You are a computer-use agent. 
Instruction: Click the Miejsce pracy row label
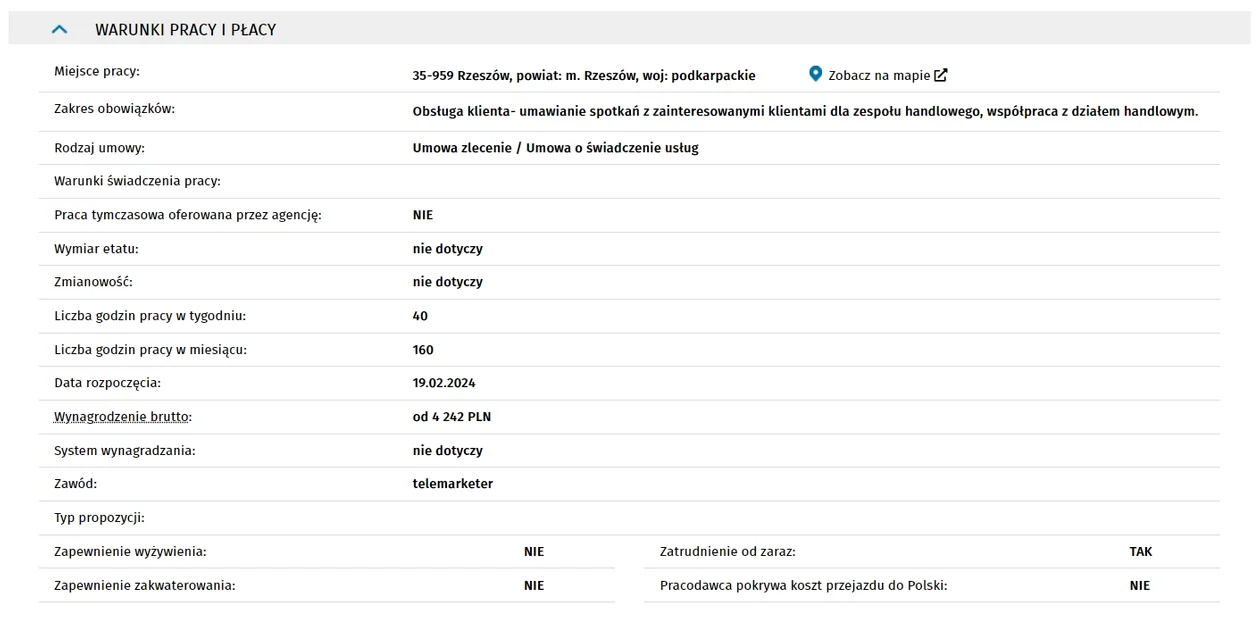coord(97,72)
